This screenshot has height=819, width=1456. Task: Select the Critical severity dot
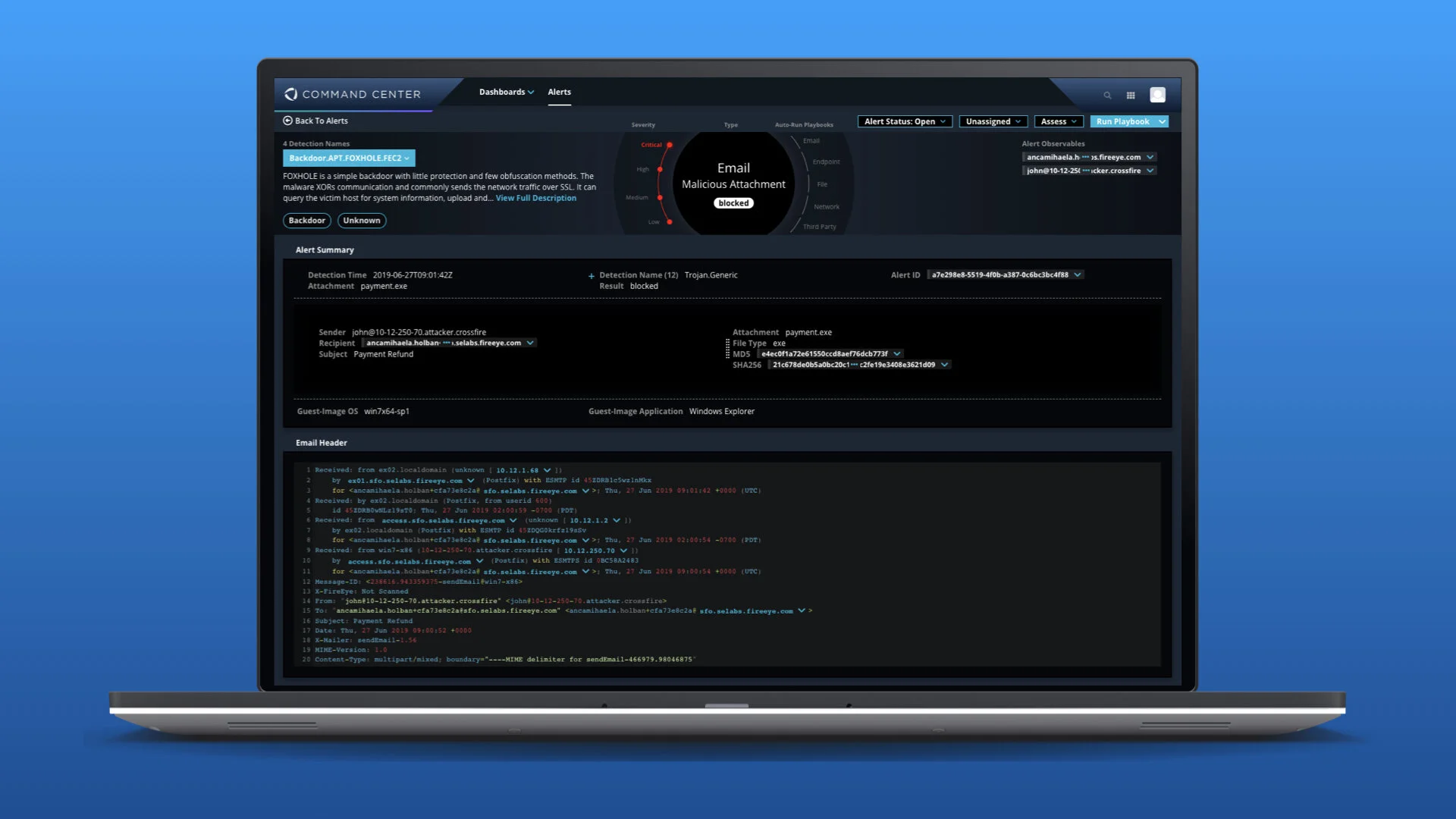click(x=670, y=145)
